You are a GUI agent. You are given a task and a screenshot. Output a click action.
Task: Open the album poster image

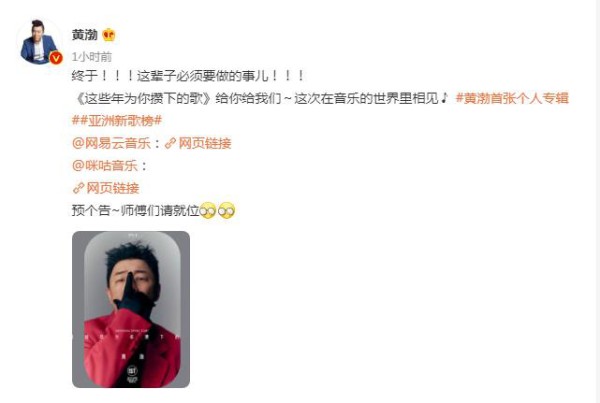(131, 309)
